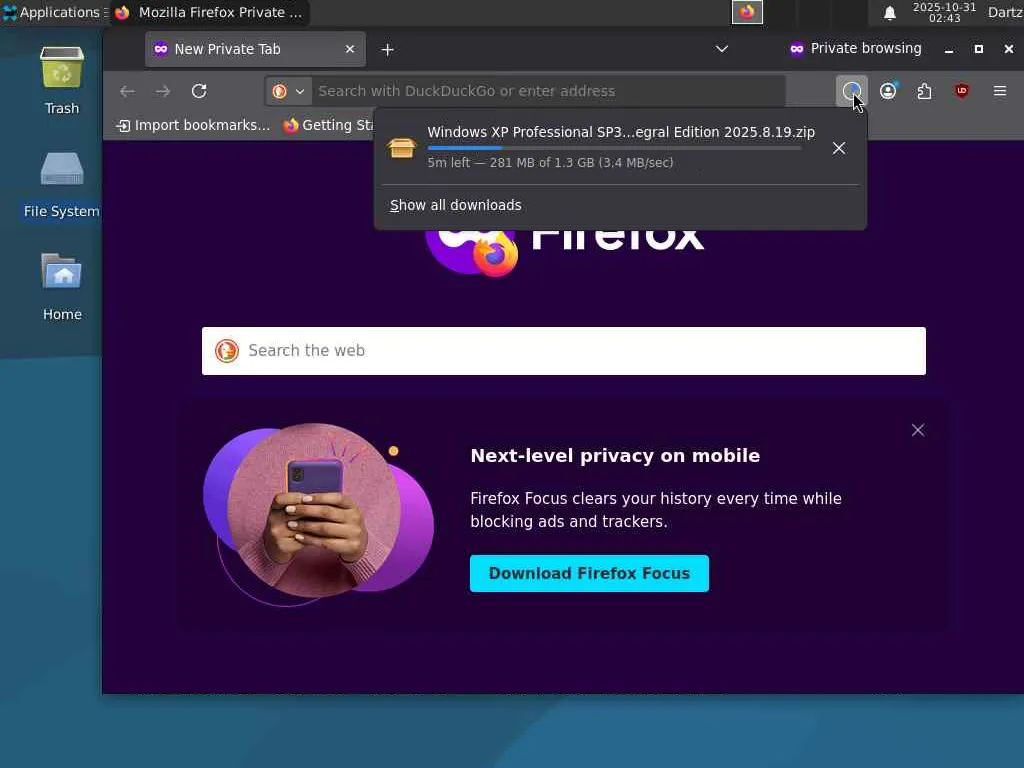
Task: Click DuckDuckGo logo in search box
Action: tap(227, 351)
